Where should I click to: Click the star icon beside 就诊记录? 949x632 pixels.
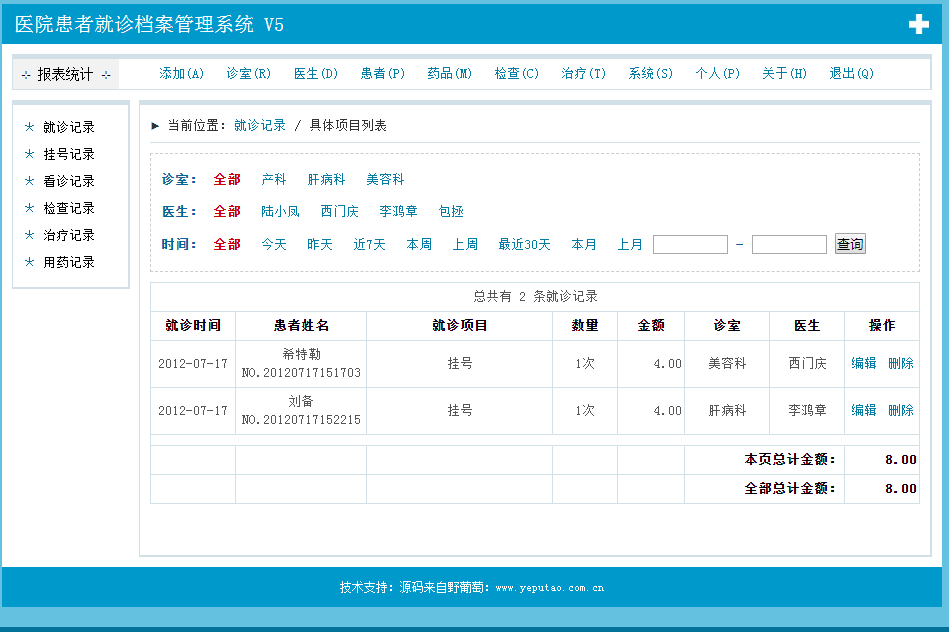point(29,127)
